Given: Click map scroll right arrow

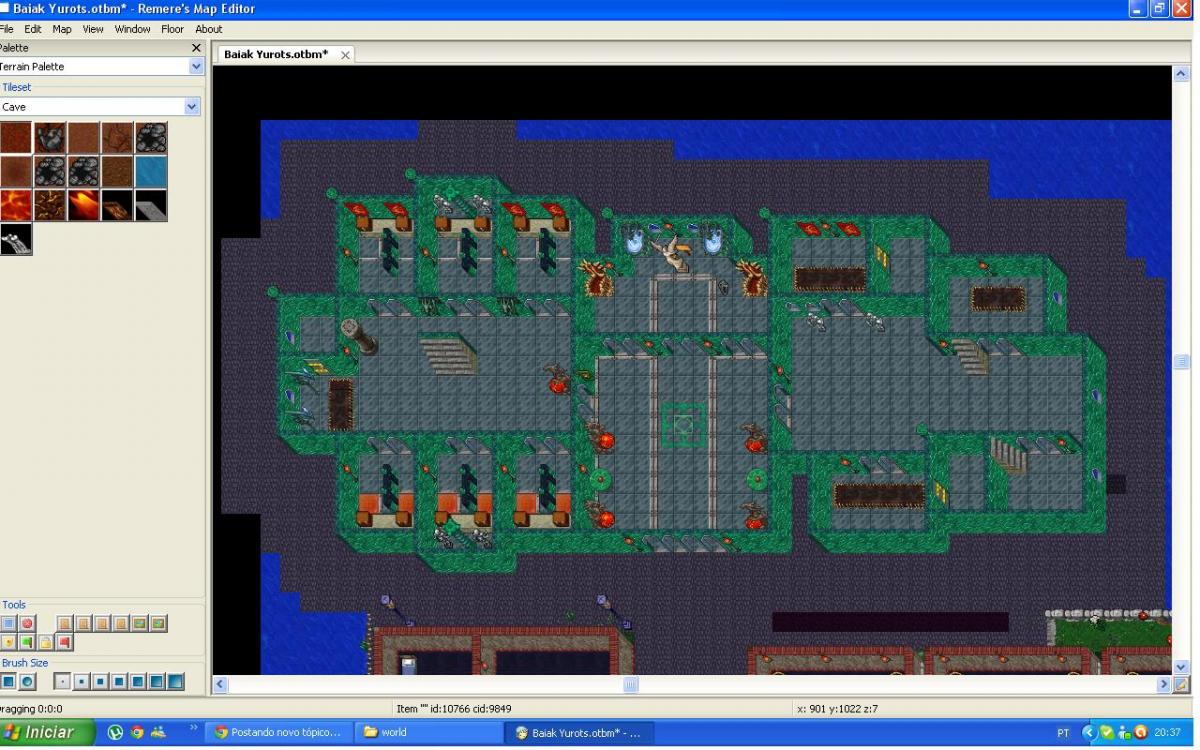Looking at the screenshot, I should [1164, 685].
